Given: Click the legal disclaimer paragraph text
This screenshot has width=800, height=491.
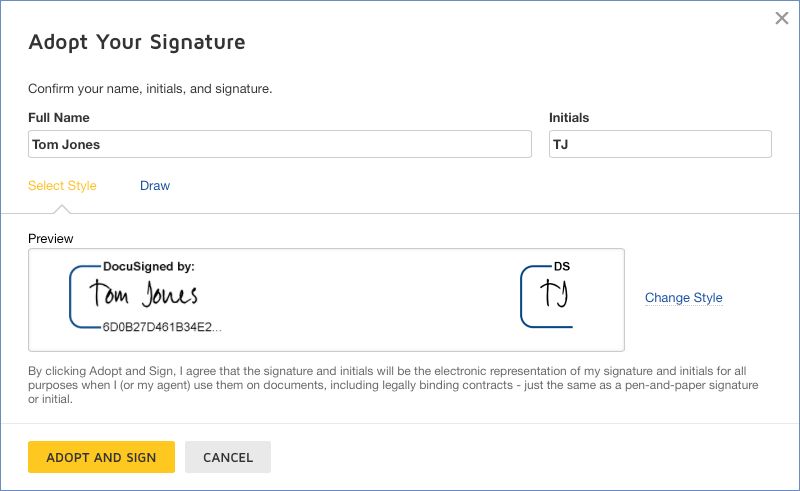Looking at the screenshot, I should 393,385.
